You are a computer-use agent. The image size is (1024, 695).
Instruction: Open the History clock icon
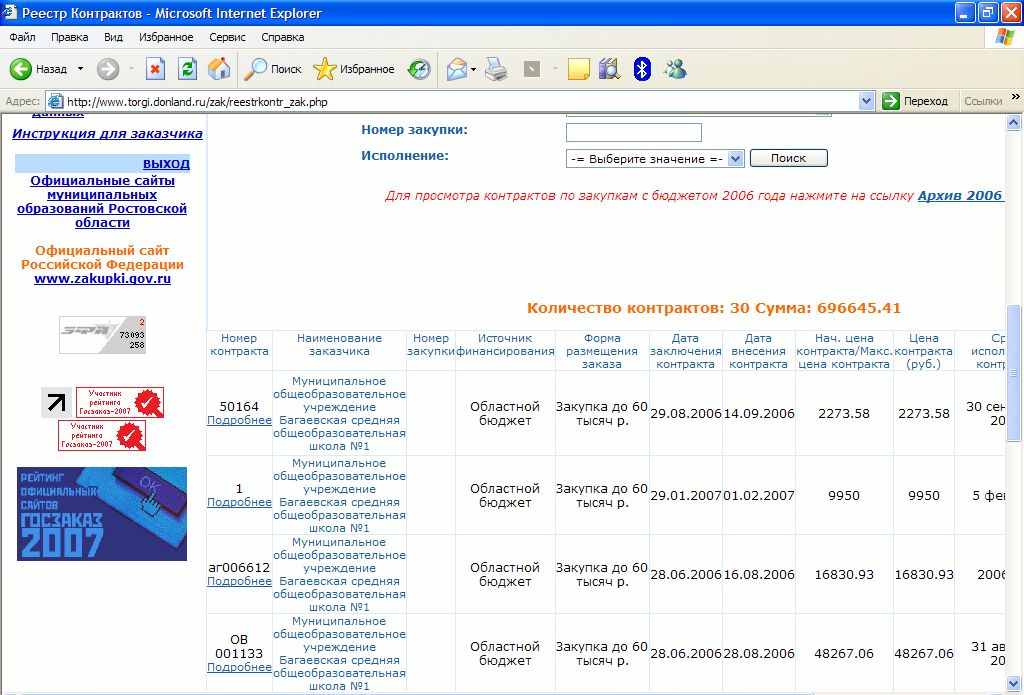coord(419,69)
